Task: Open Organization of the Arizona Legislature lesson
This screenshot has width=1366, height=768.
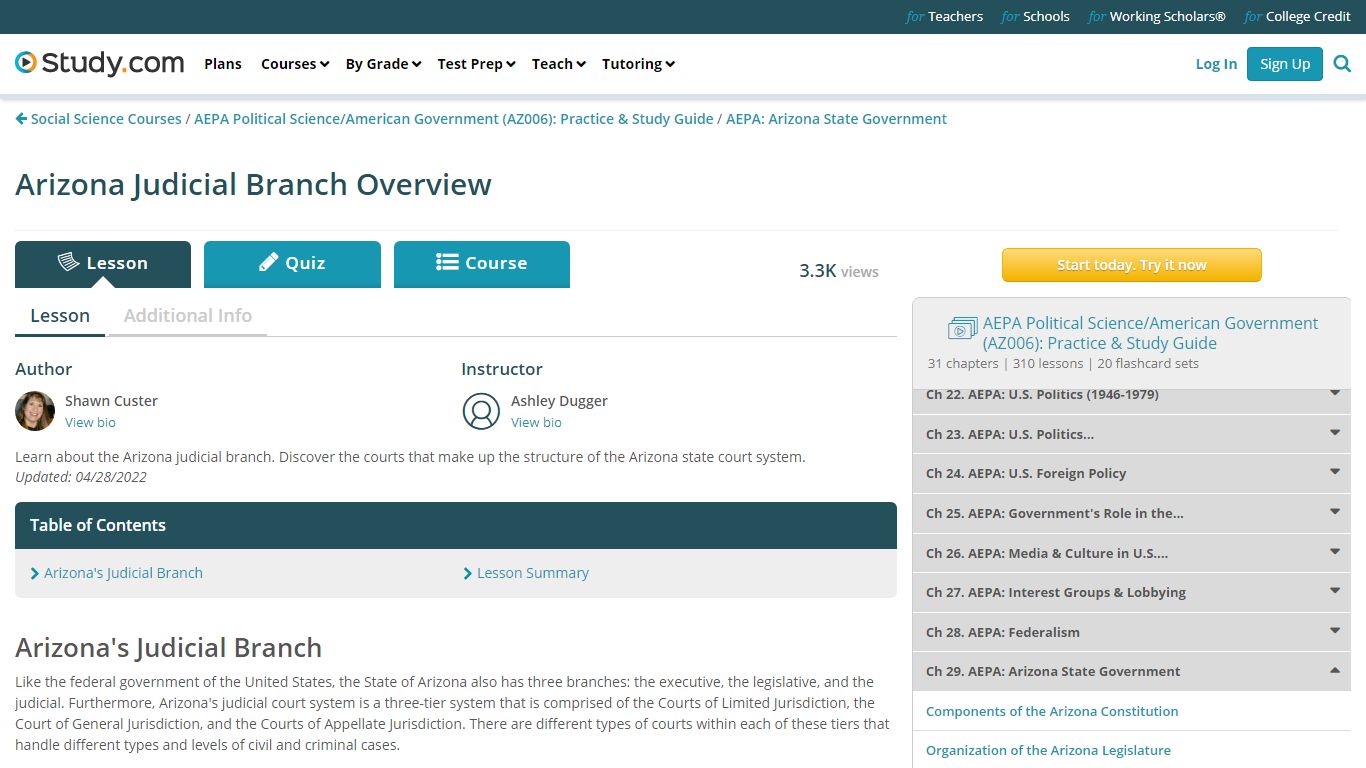Action: (1048, 750)
